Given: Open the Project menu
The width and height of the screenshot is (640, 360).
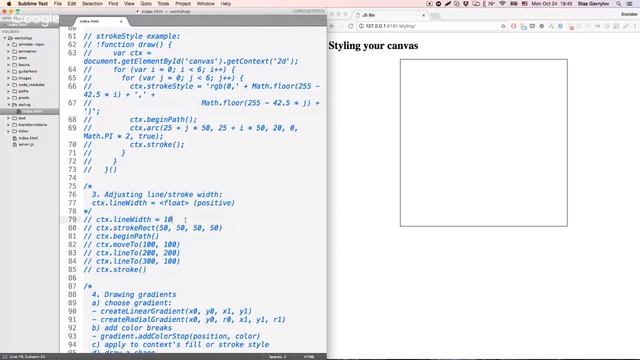Looking at the screenshot, I should [183, 4].
